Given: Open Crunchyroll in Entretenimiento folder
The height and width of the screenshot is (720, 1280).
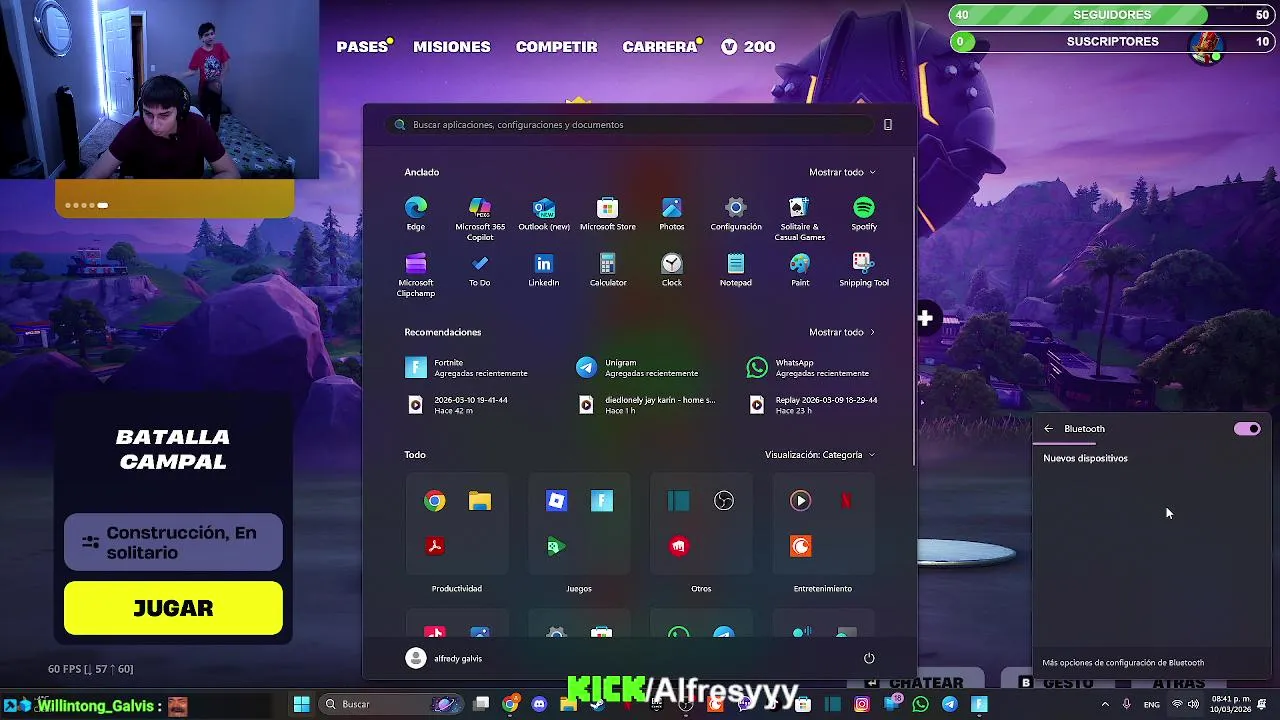Looking at the screenshot, I should (x=800, y=546).
